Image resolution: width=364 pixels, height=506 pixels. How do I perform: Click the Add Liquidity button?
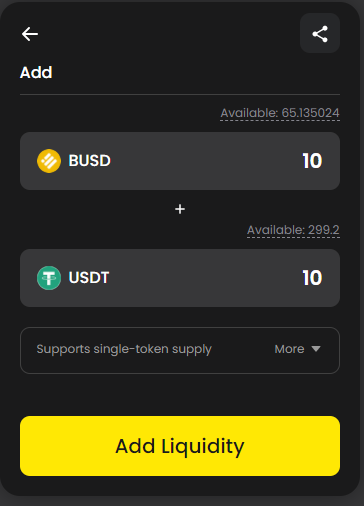180,446
